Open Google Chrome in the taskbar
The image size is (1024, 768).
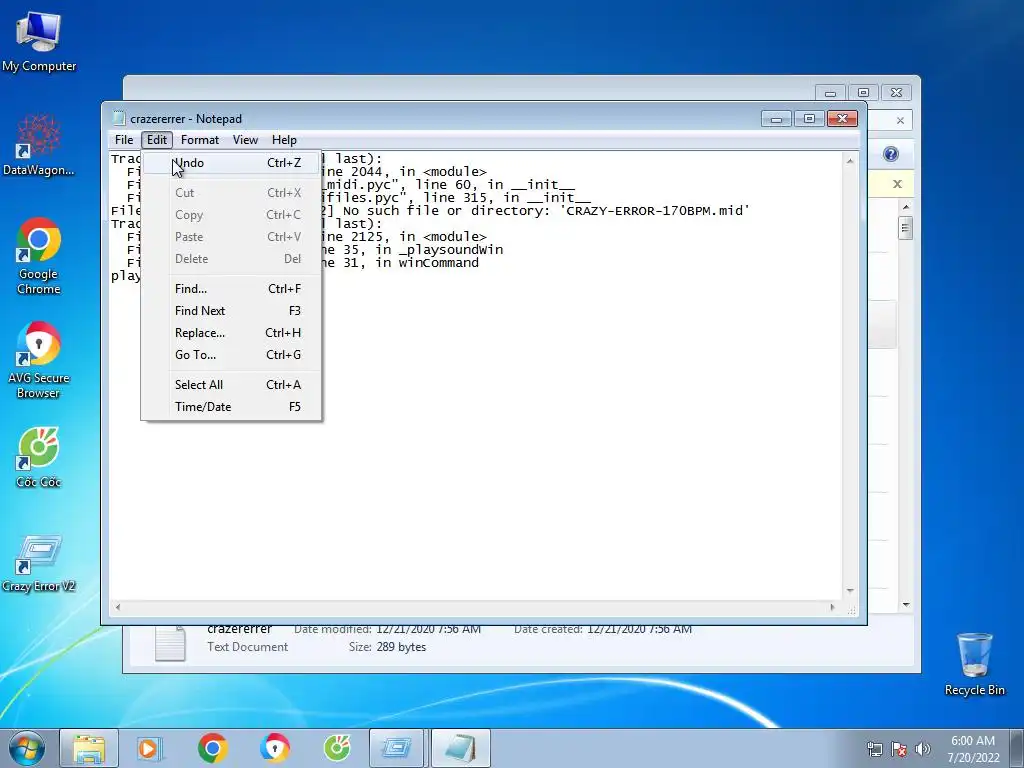click(x=212, y=748)
